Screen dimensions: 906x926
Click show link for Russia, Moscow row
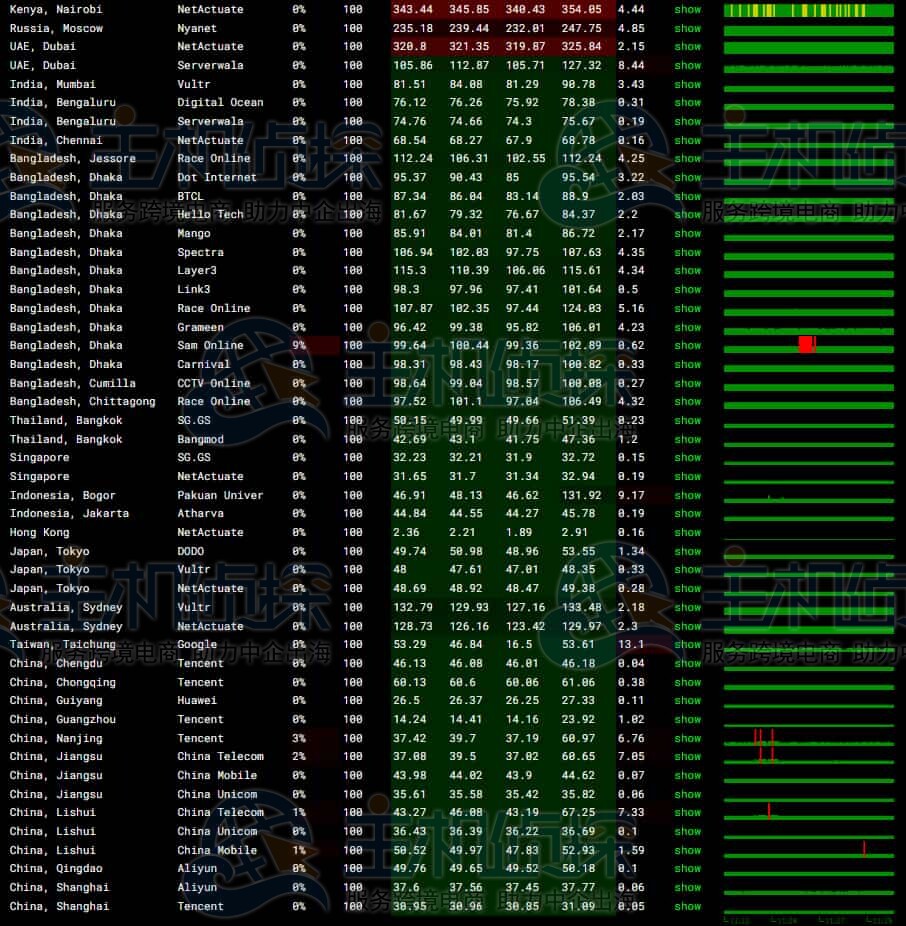[x=687, y=28]
